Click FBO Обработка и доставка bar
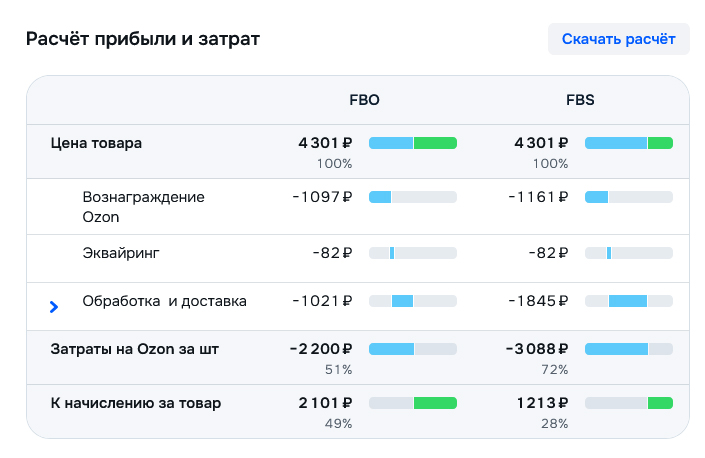 (x=403, y=301)
